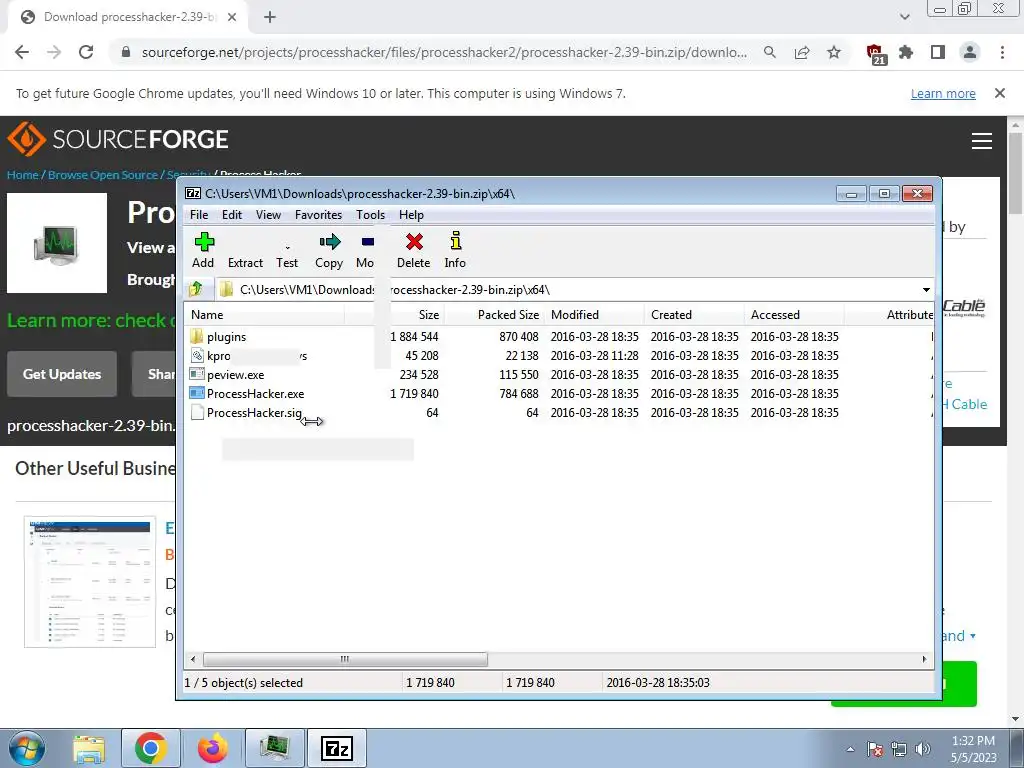Select the kpro... .sys file row

point(559,356)
